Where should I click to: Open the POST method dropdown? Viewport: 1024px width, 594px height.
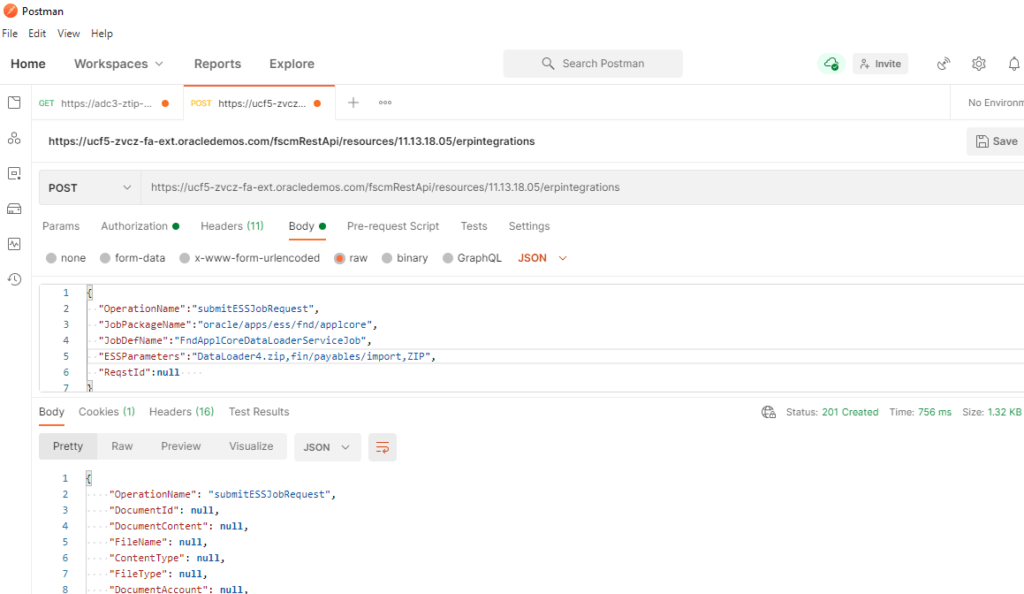pyautogui.click(x=89, y=188)
